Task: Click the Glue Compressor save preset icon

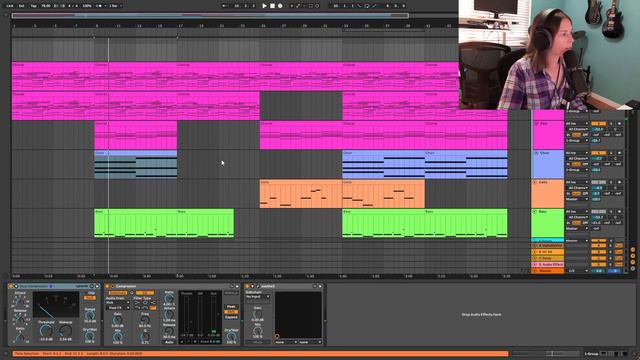Action: click(97, 287)
